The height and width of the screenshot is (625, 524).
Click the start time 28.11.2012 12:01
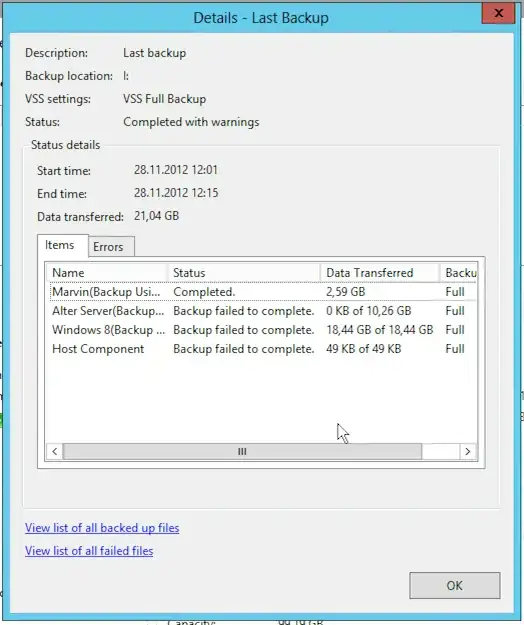click(x=176, y=170)
